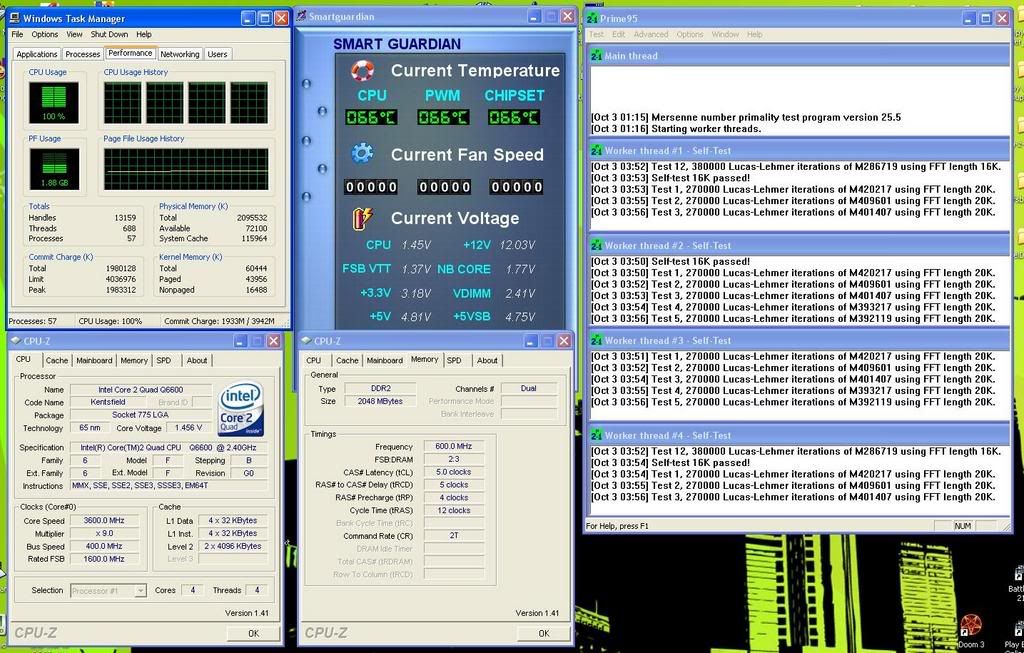Open the Memory tab in CPU-Z processor window
Screen dimensions: 1024x653
point(134,360)
